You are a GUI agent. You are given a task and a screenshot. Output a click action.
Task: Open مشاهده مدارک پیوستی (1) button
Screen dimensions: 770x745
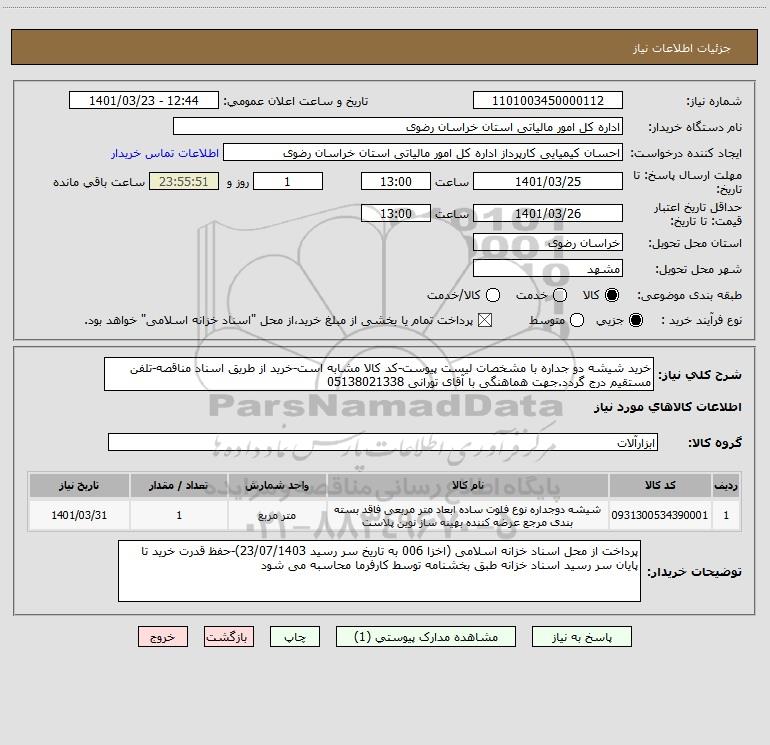point(426,637)
